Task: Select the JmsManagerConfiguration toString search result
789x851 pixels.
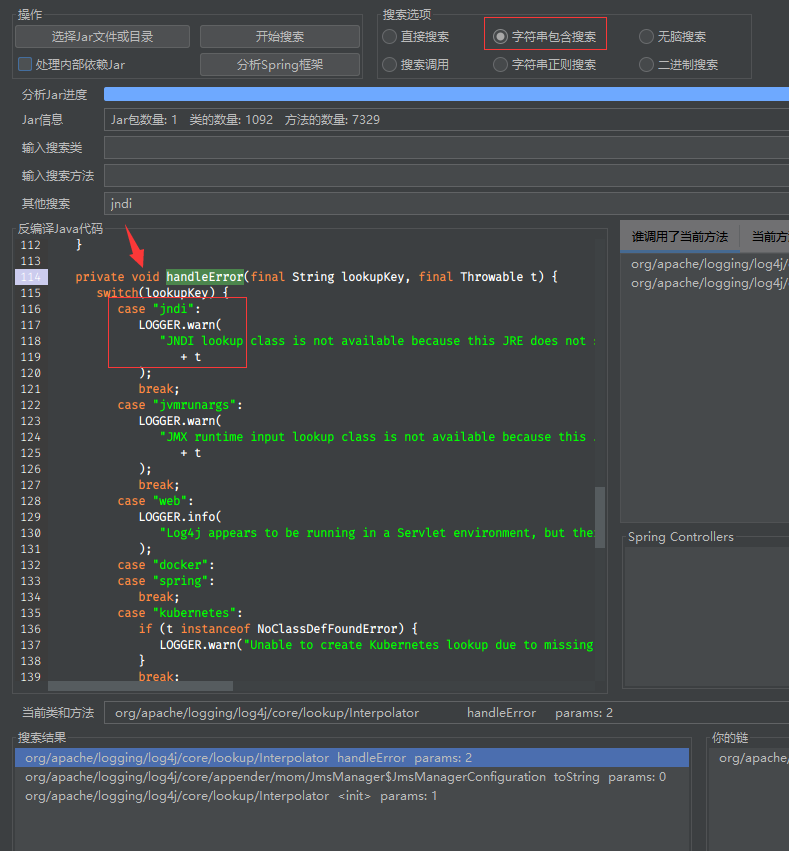Action: (345, 777)
